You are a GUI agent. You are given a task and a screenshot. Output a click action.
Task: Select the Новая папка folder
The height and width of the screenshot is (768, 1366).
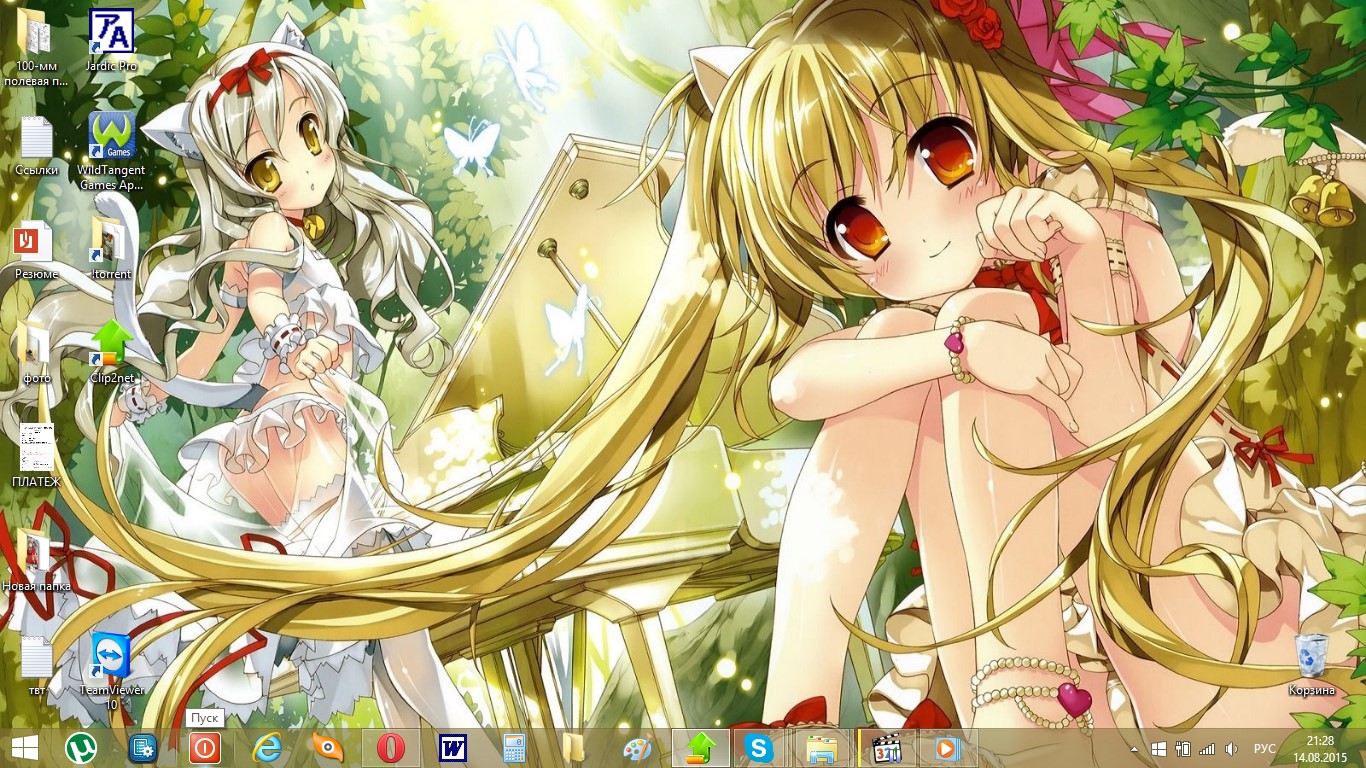(x=37, y=559)
